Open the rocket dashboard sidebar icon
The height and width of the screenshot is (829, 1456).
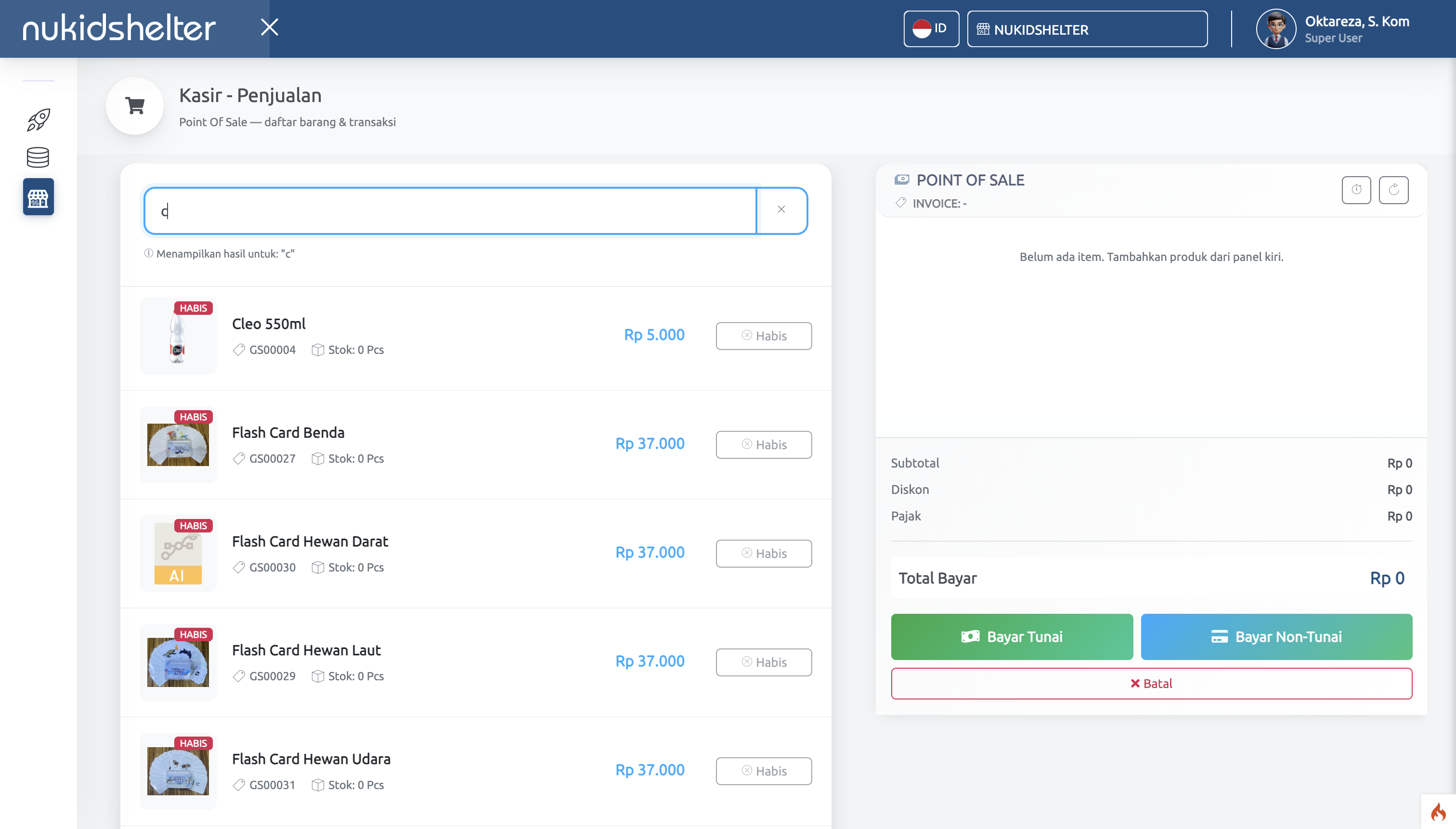(x=38, y=119)
